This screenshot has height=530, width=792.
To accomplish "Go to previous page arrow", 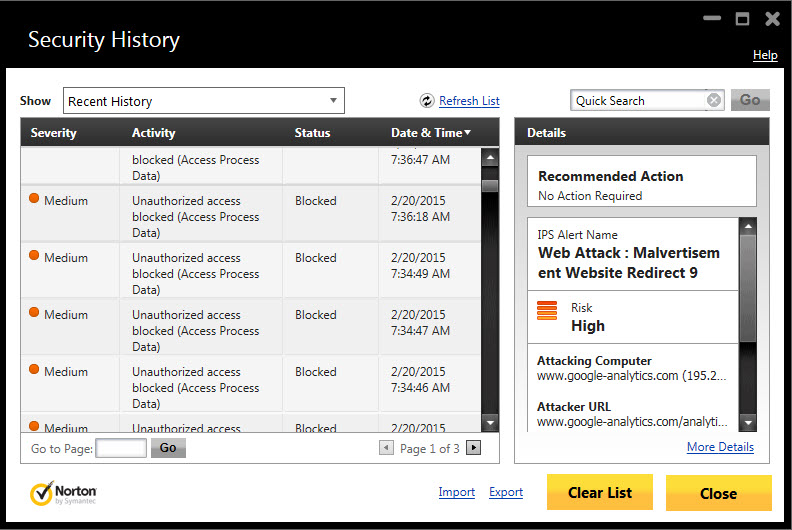I will coord(386,448).
